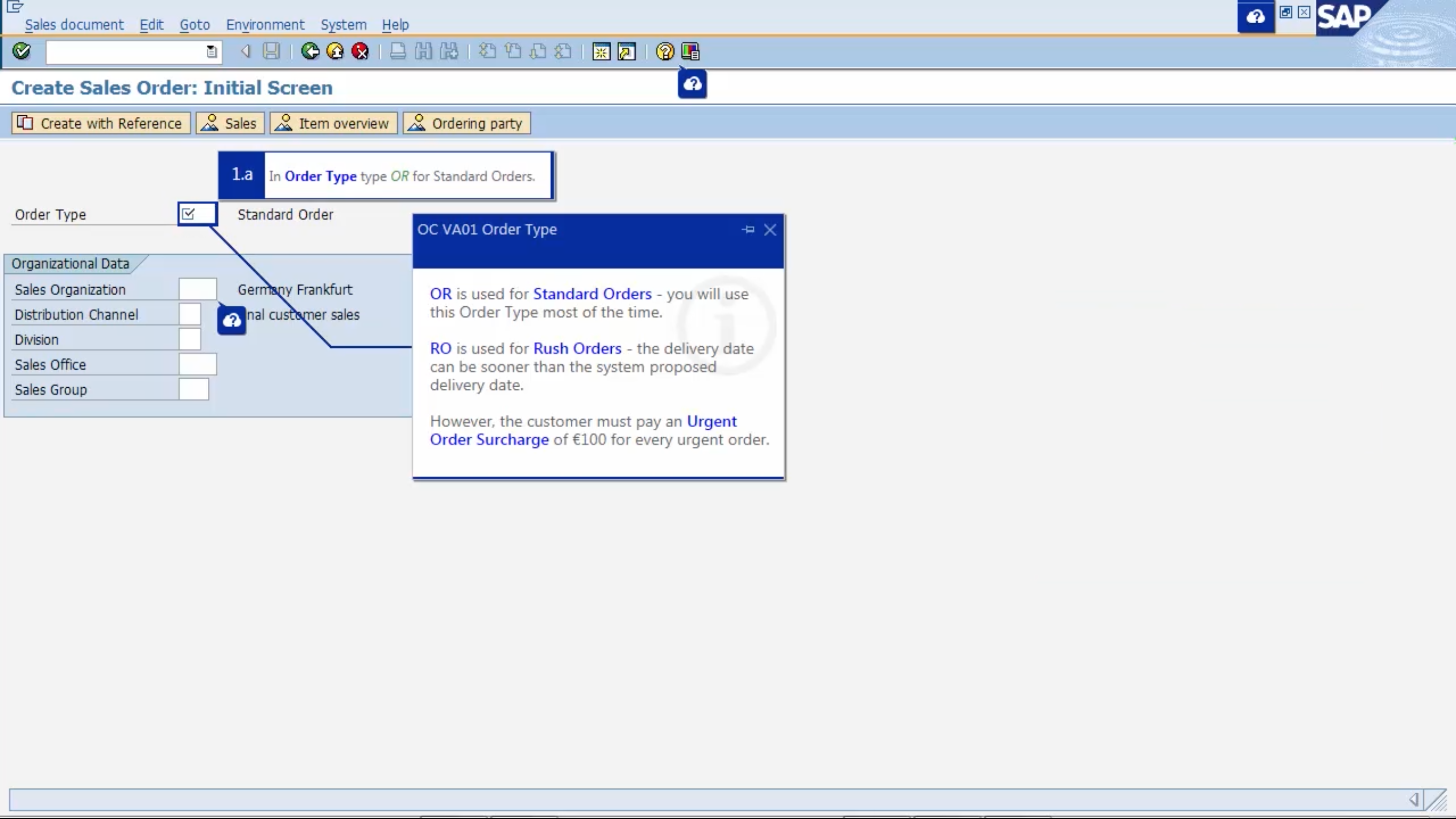
Task: Open the window control menu icon at top left
Action: [x=15, y=7]
